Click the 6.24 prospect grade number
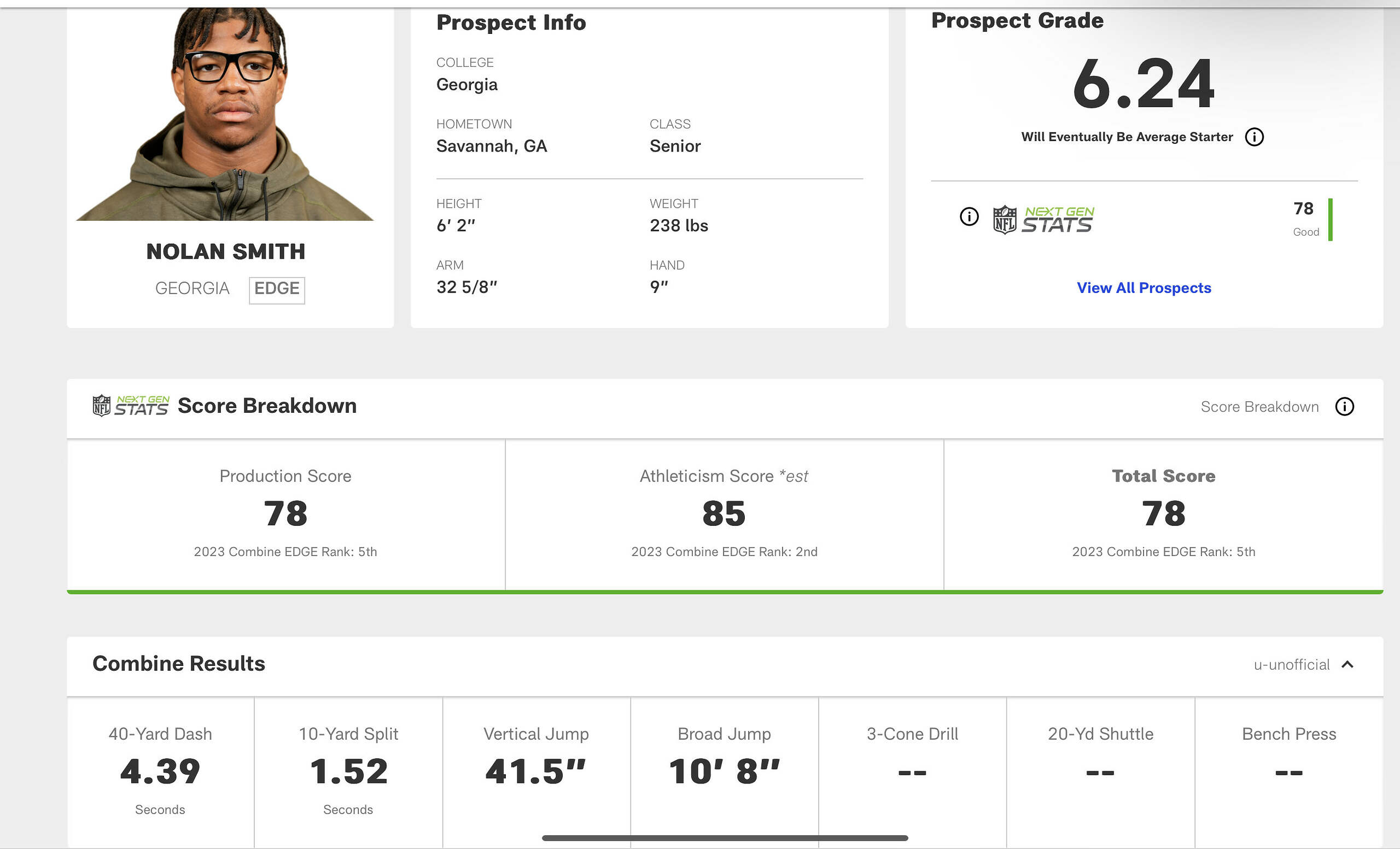The width and height of the screenshot is (1400, 849). [1143, 85]
